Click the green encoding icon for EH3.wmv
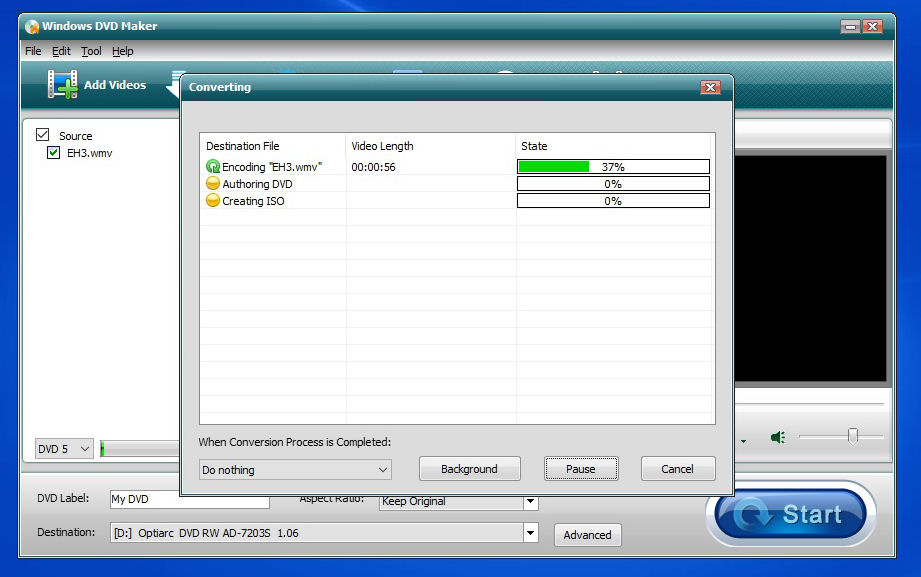Image resolution: width=921 pixels, height=577 pixels. [x=213, y=167]
